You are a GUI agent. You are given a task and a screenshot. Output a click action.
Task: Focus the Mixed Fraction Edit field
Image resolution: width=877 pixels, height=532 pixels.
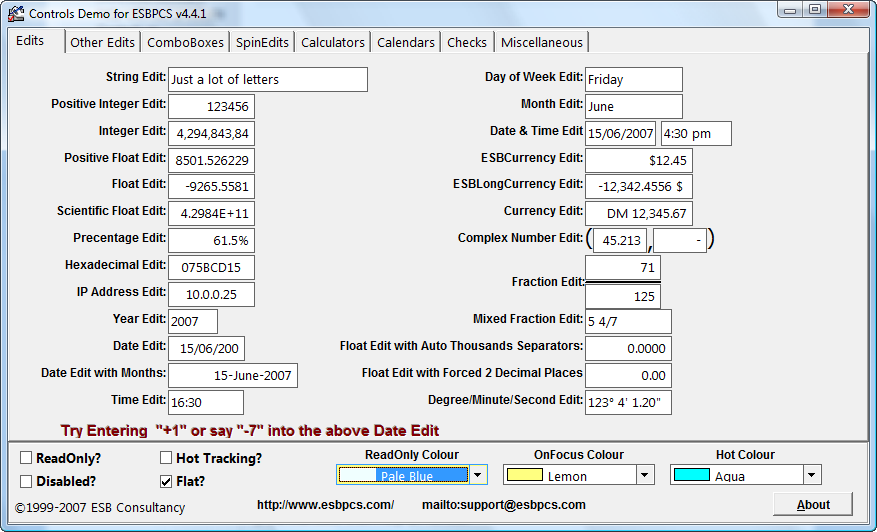628,321
